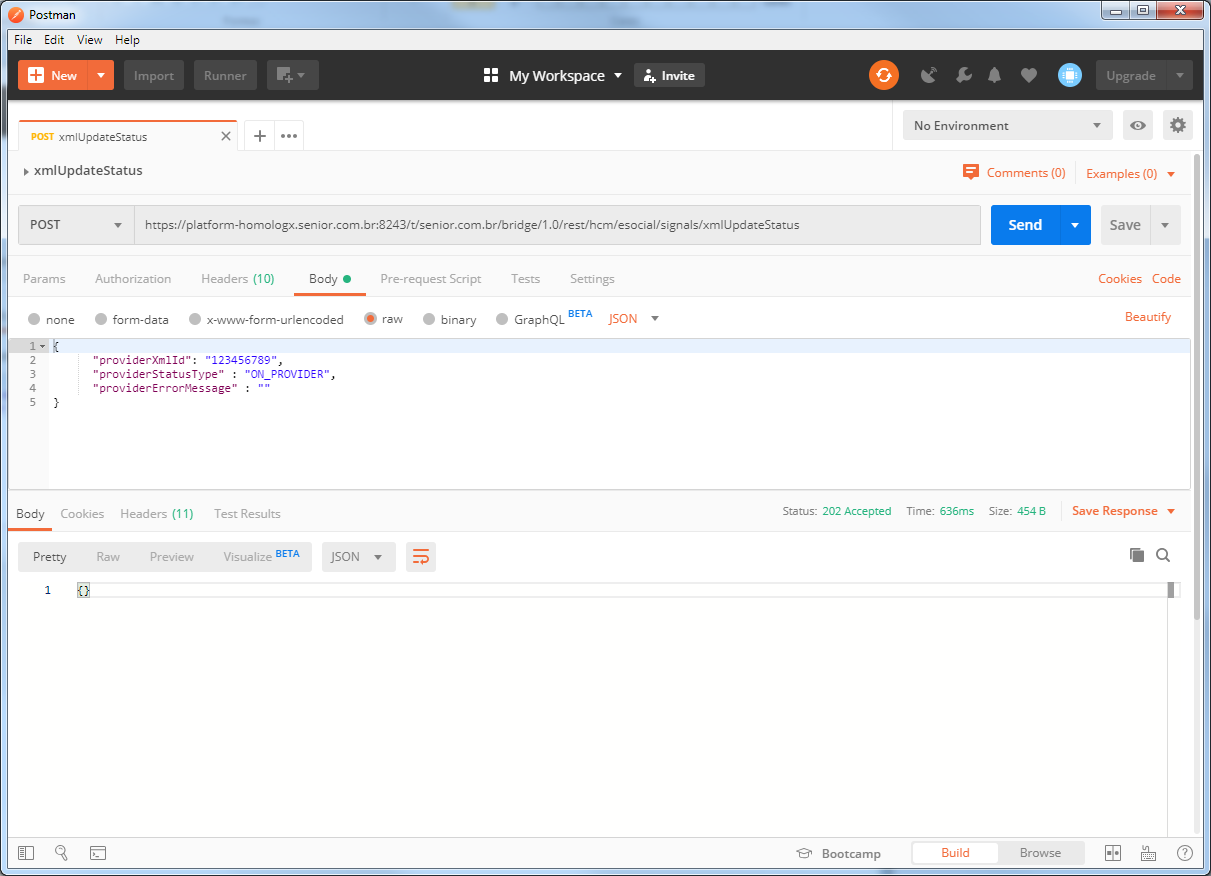Search within the response body
Viewport: 1211px width, 876px height.
[1163, 555]
